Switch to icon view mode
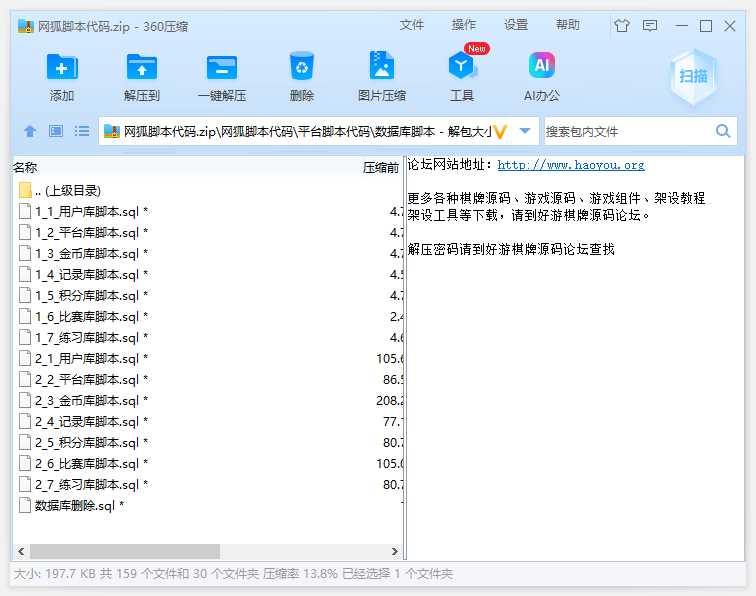The width and height of the screenshot is (756, 596). [x=56, y=131]
